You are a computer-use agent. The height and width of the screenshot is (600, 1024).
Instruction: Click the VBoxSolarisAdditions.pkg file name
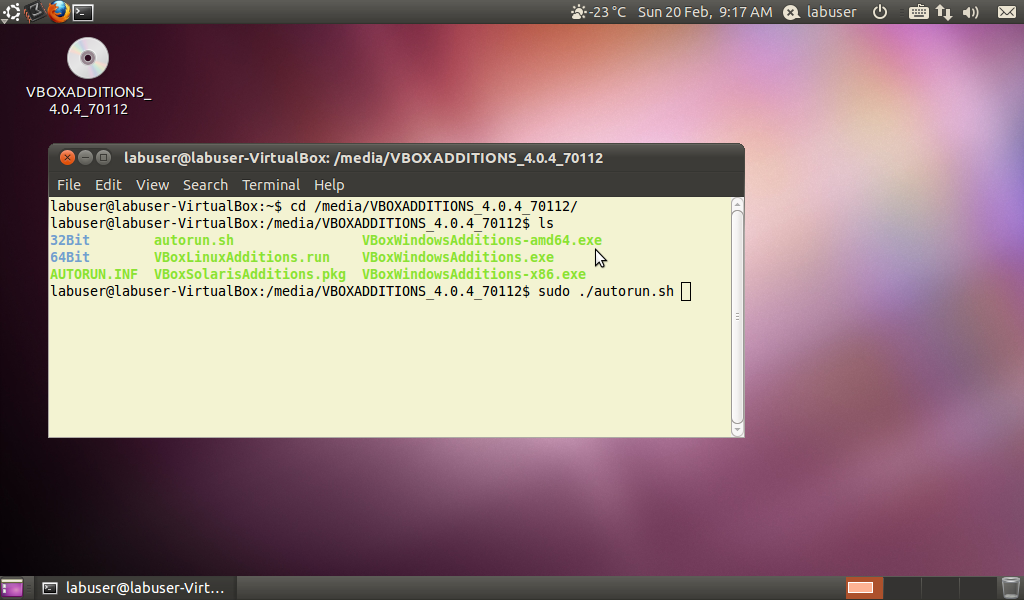249,274
